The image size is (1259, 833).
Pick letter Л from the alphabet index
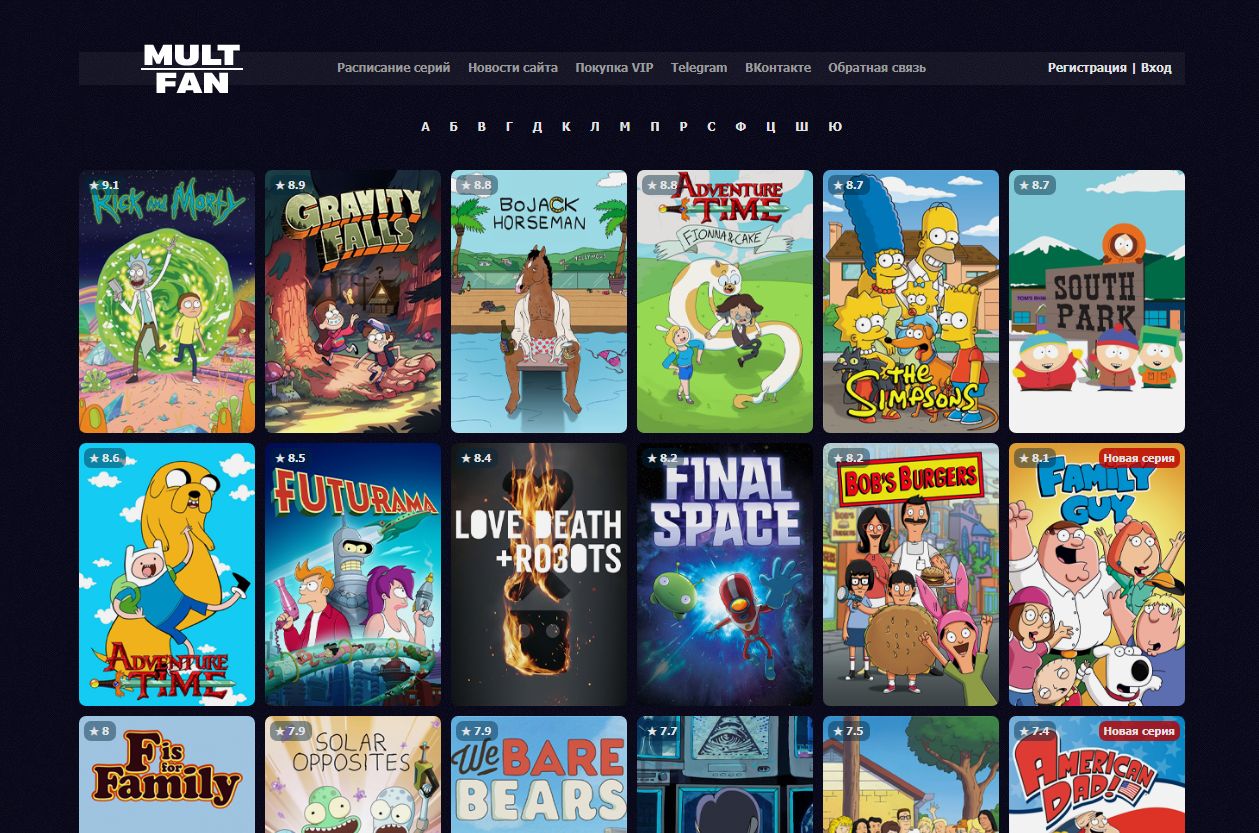(x=595, y=127)
